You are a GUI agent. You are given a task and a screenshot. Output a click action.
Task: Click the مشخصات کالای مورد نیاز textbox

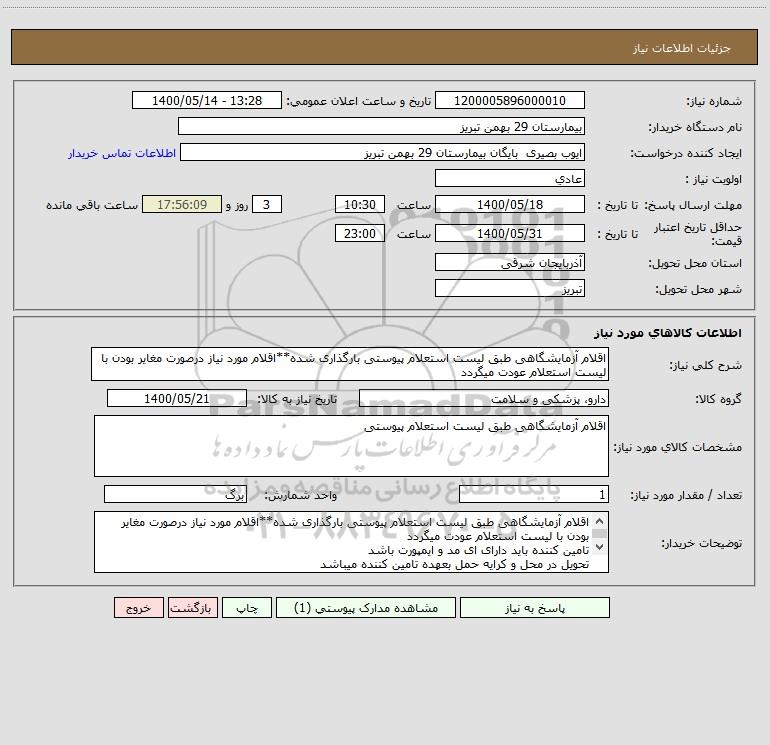click(x=351, y=446)
